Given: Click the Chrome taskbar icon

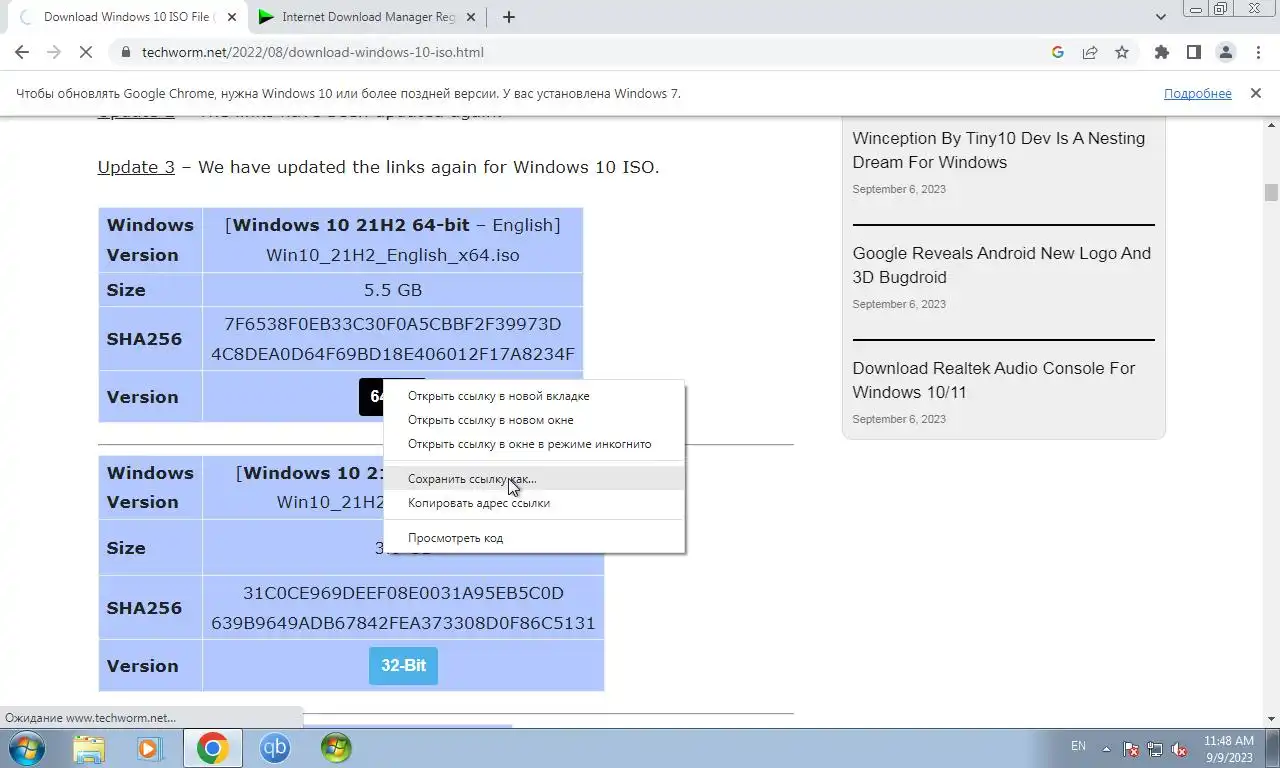Looking at the screenshot, I should pyautogui.click(x=212, y=748).
